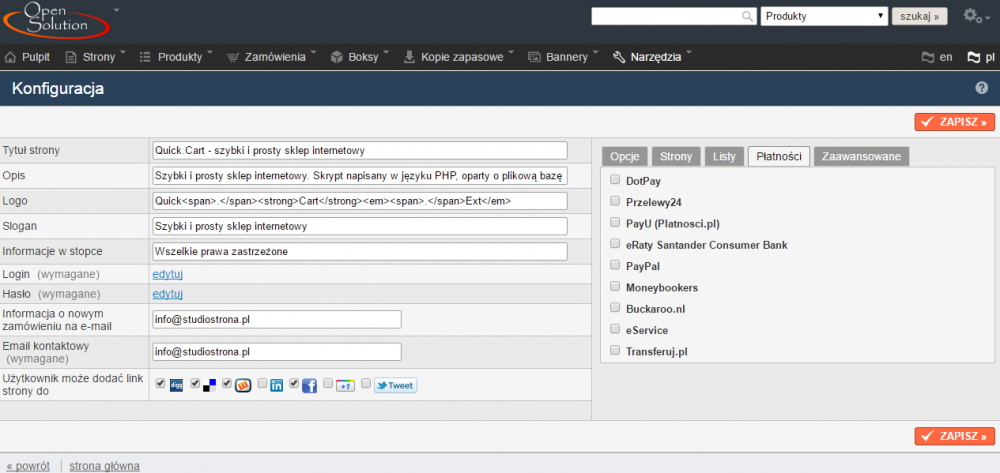1000x473 pixels.
Task: Expand the dropdown arrow beside gear
Action: pyautogui.click(x=988, y=19)
